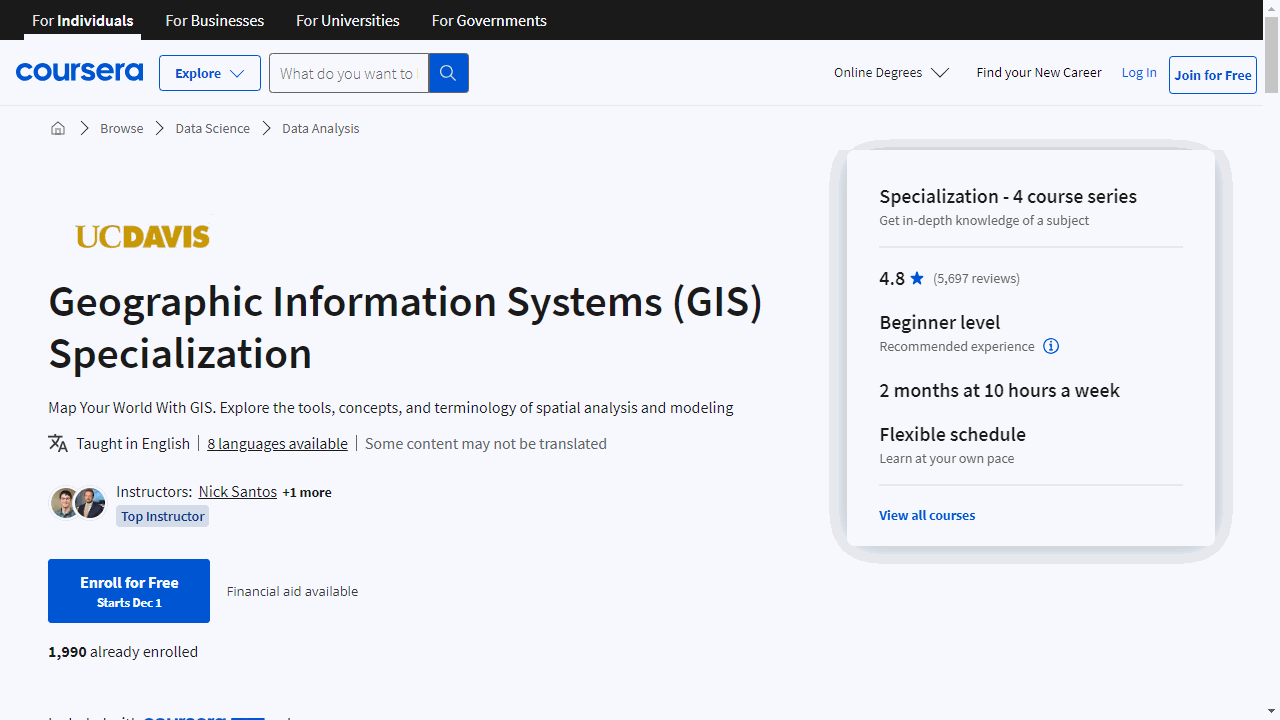The width and height of the screenshot is (1280, 720).
Task: Open instructor Nick Santos profile
Action: click(x=238, y=491)
